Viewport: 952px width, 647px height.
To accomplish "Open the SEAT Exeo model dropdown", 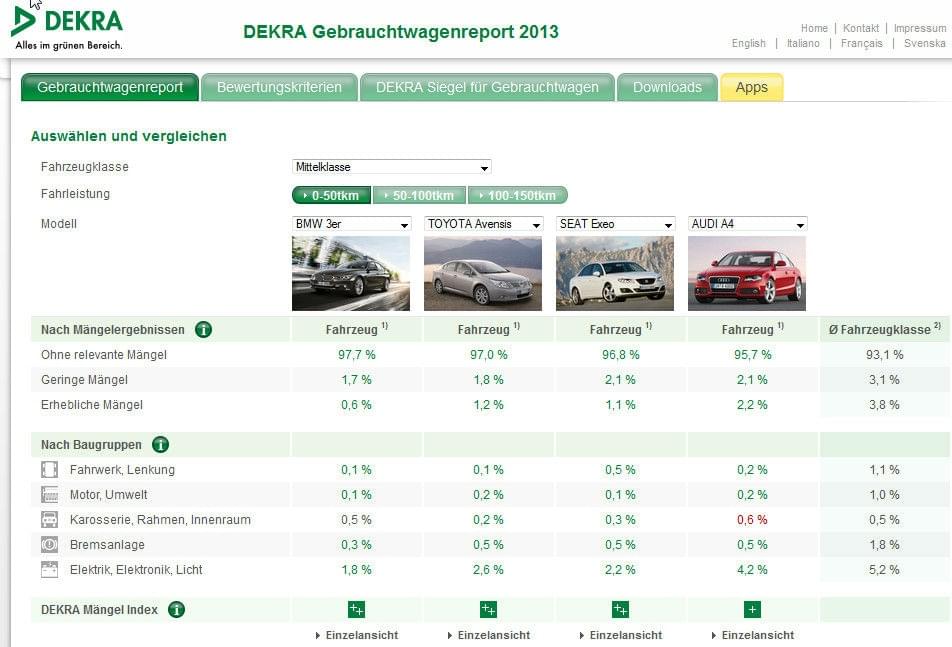I will 616,224.
